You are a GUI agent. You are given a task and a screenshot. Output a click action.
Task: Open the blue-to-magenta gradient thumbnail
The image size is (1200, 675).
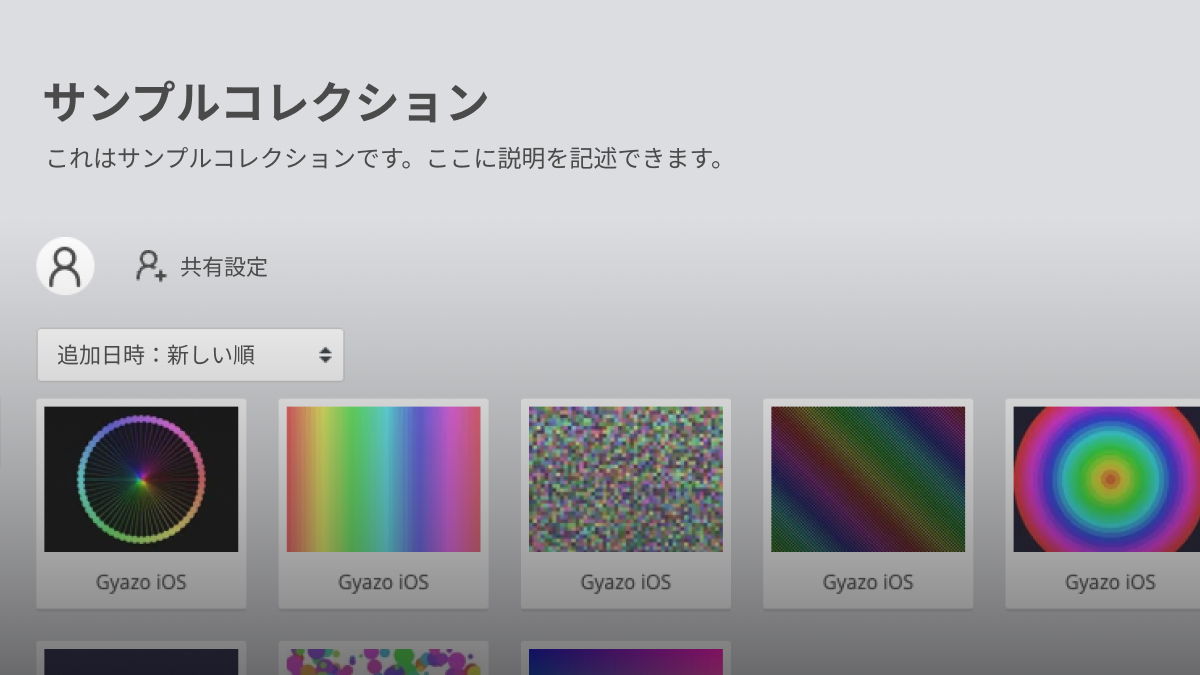pyautogui.click(x=626, y=662)
